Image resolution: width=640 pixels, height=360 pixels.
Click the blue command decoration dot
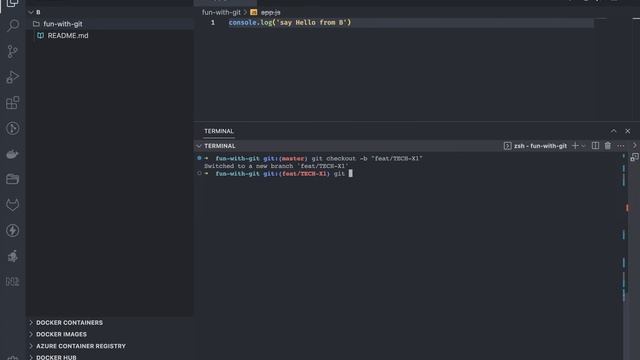click(x=199, y=158)
